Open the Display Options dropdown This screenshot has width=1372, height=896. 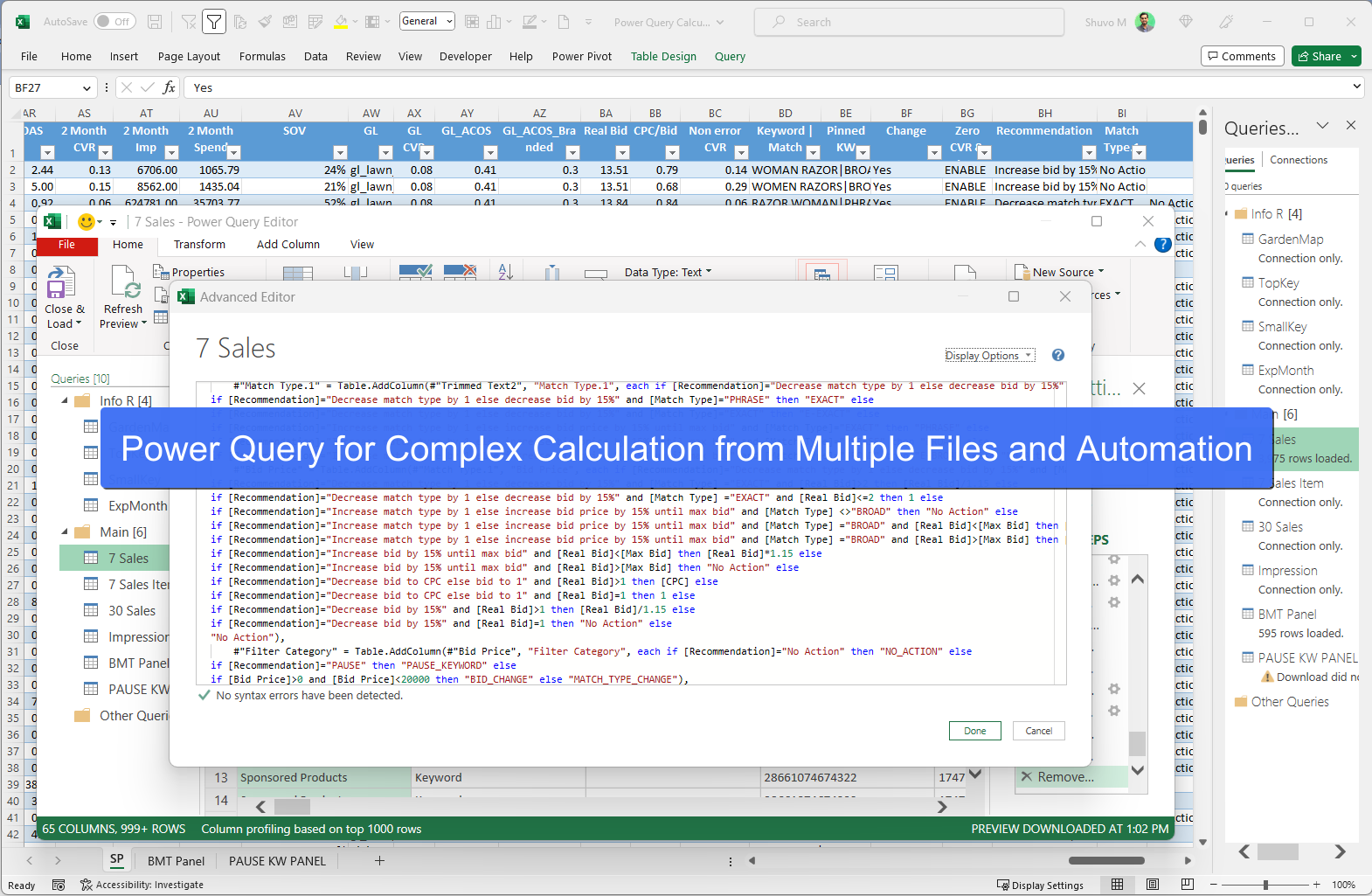coord(989,356)
